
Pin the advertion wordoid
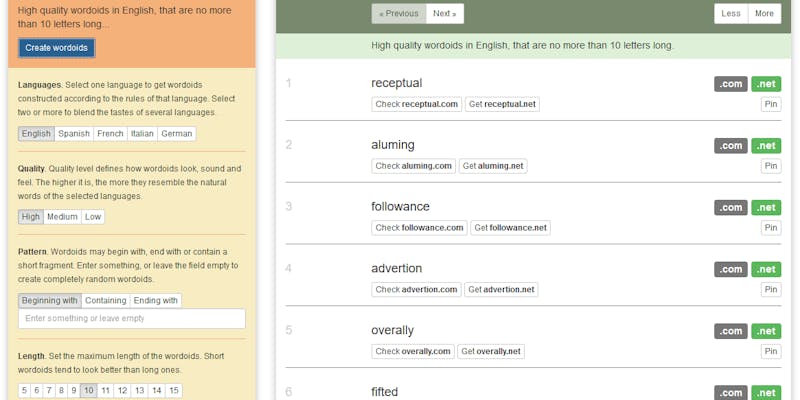[x=771, y=289]
